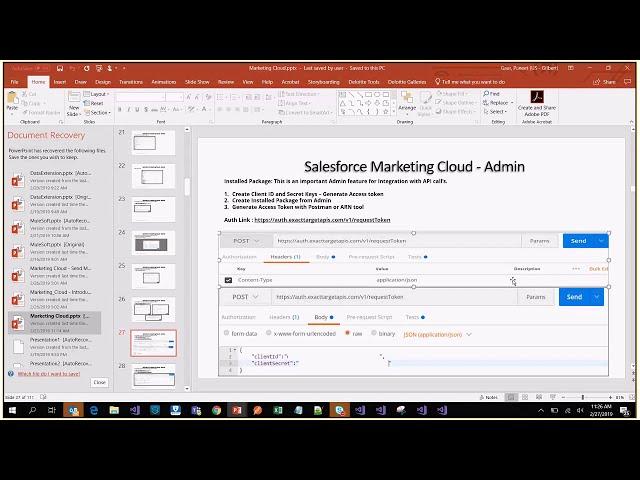Click Notes button in status bar

tap(489, 397)
